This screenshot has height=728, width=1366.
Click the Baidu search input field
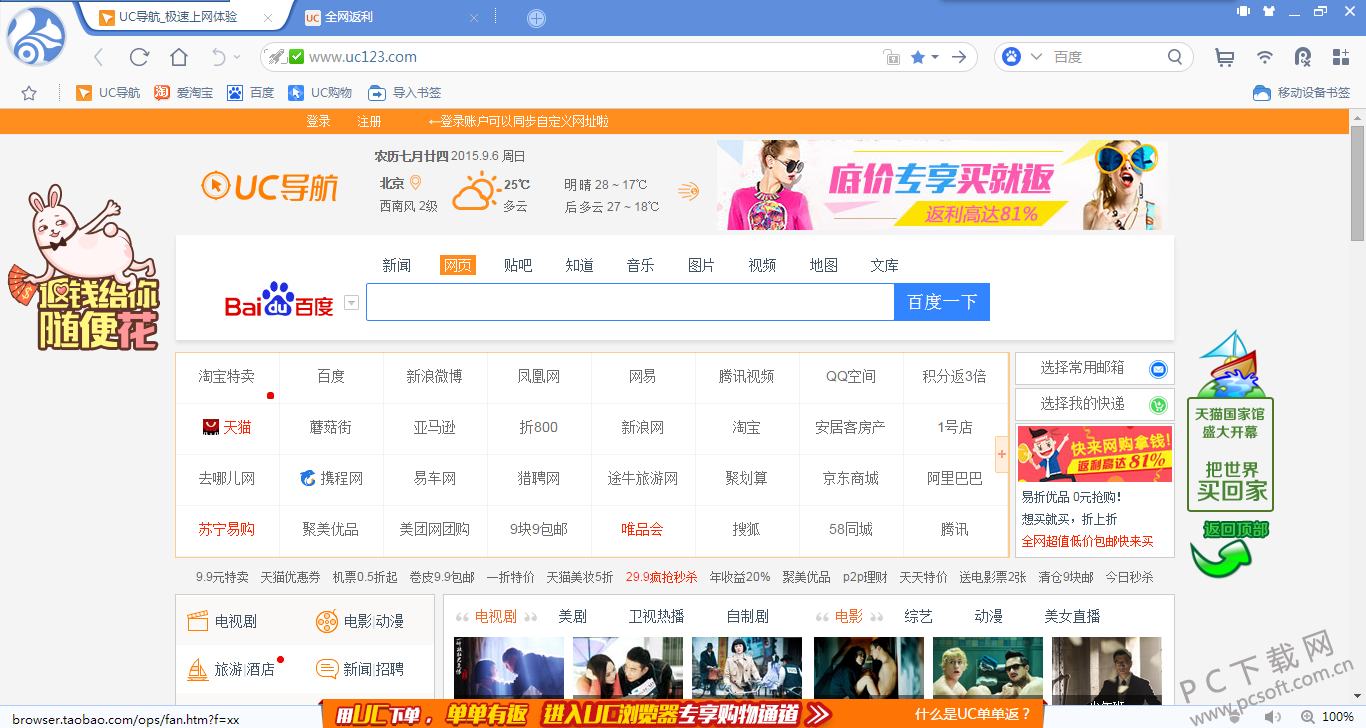pyautogui.click(x=629, y=302)
